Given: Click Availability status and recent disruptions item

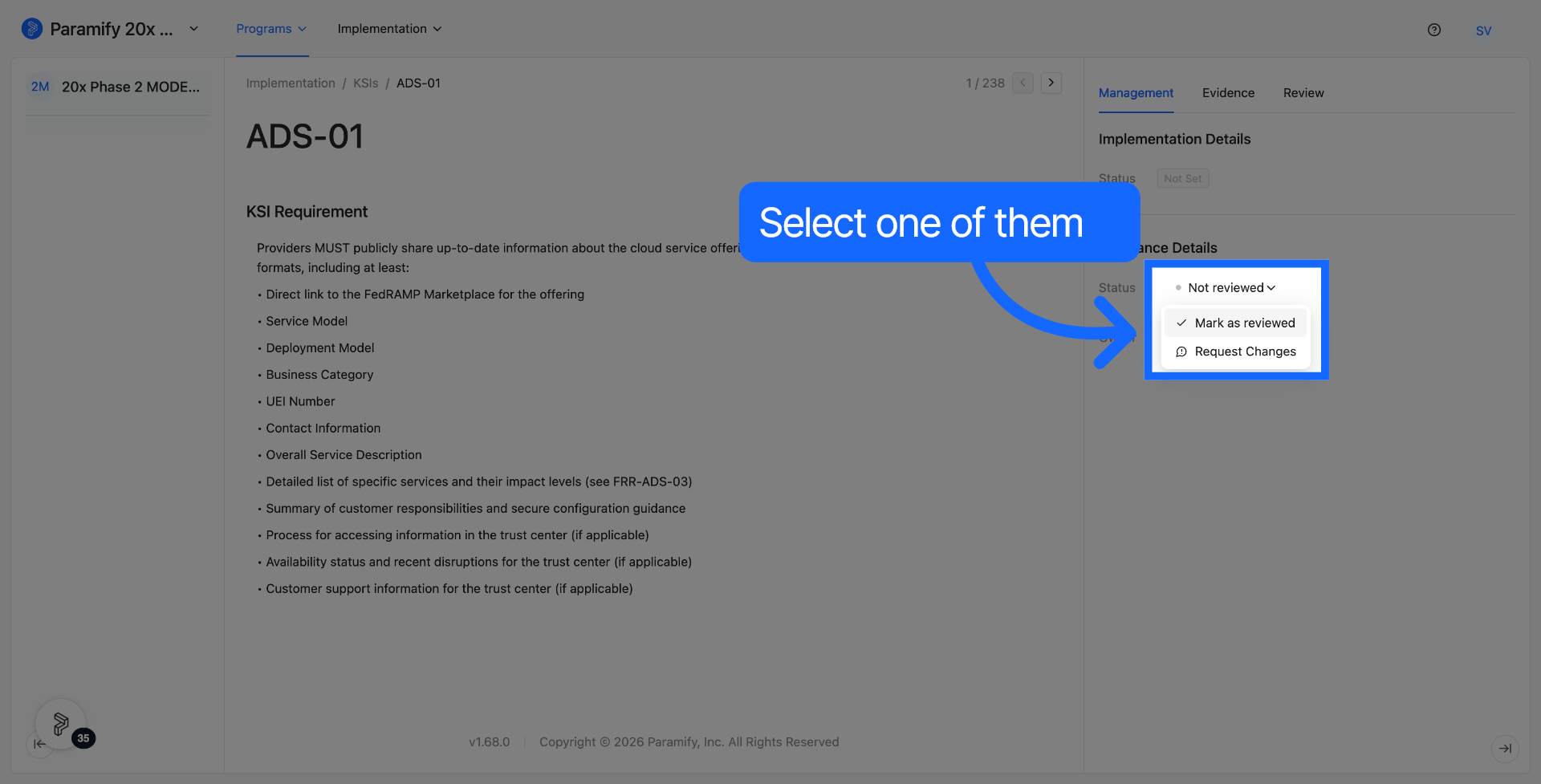Looking at the screenshot, I should click(479, 562).
